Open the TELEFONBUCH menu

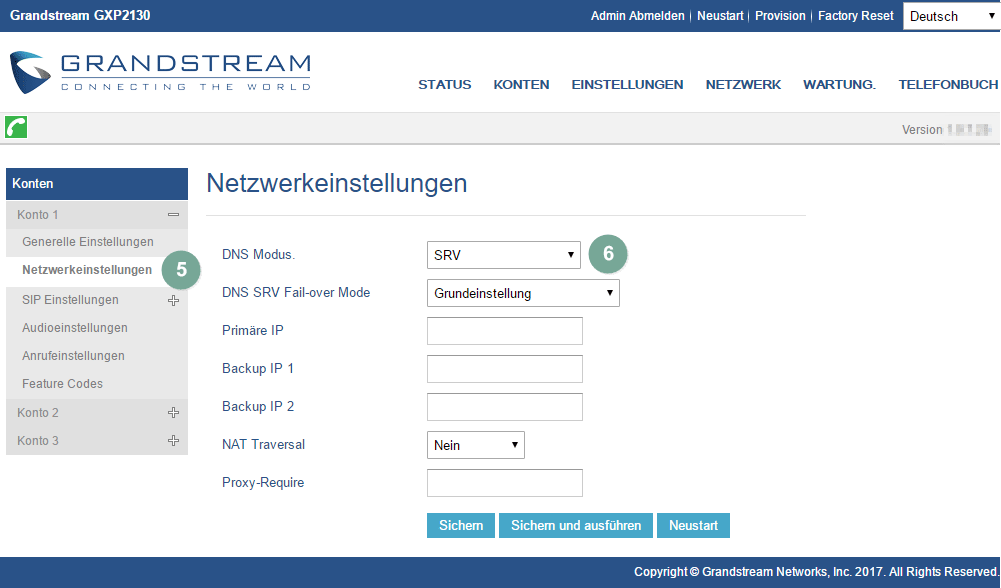[x=947, y=85]
